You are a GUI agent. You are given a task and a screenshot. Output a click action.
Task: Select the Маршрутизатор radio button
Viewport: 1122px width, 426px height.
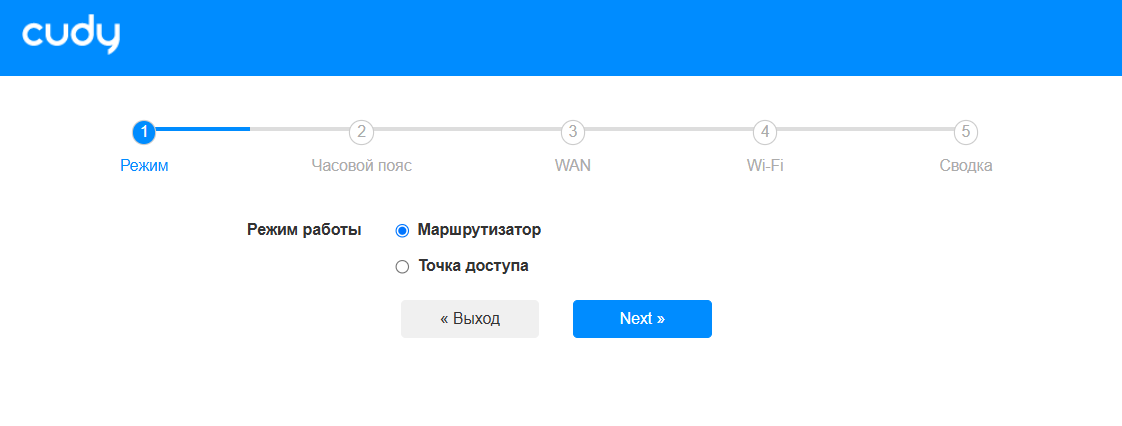coord(403,230)
